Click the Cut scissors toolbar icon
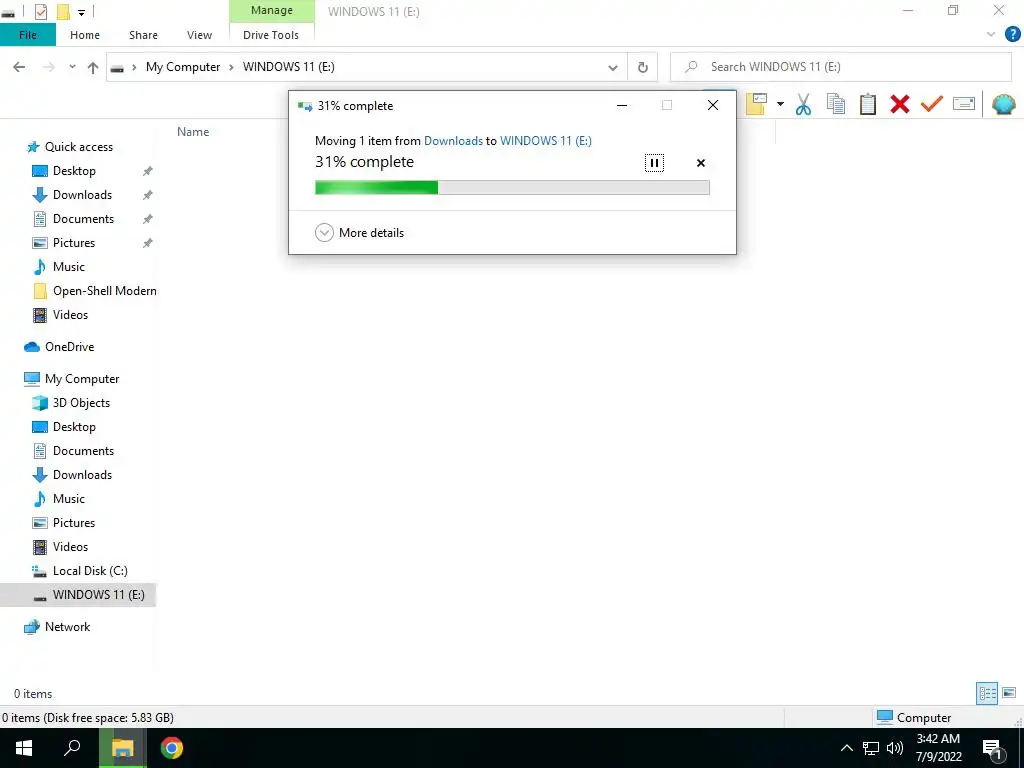The height and width of the screenshot is (768, 1024). (803, 104)
